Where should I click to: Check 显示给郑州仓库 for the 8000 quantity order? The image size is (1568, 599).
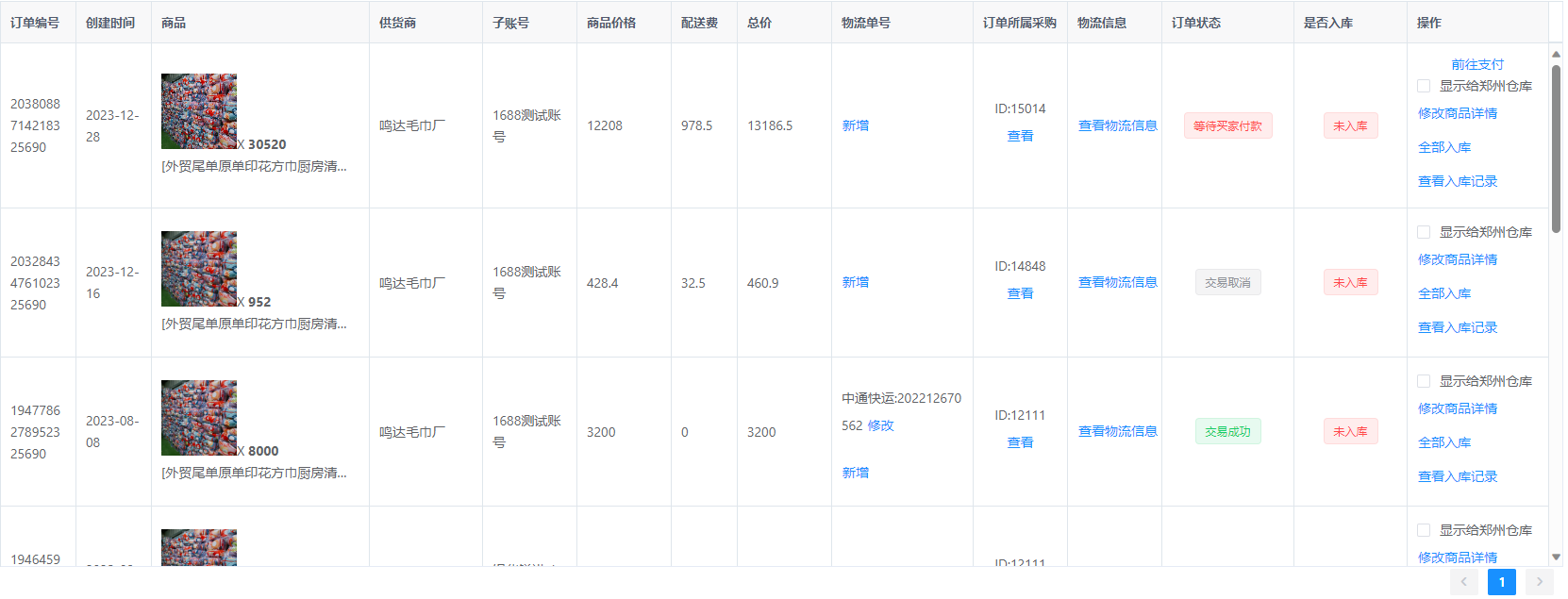tap(1424, 381)
